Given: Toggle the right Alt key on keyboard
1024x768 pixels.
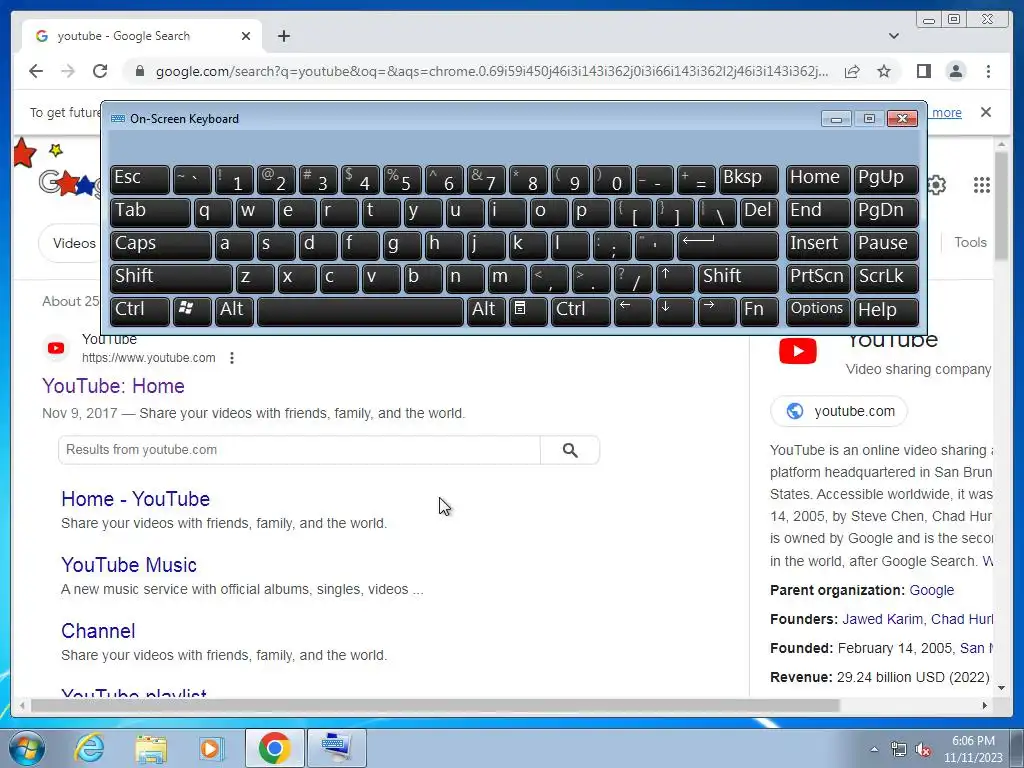Looking at the screenshot, I should (x=487, y=311).
